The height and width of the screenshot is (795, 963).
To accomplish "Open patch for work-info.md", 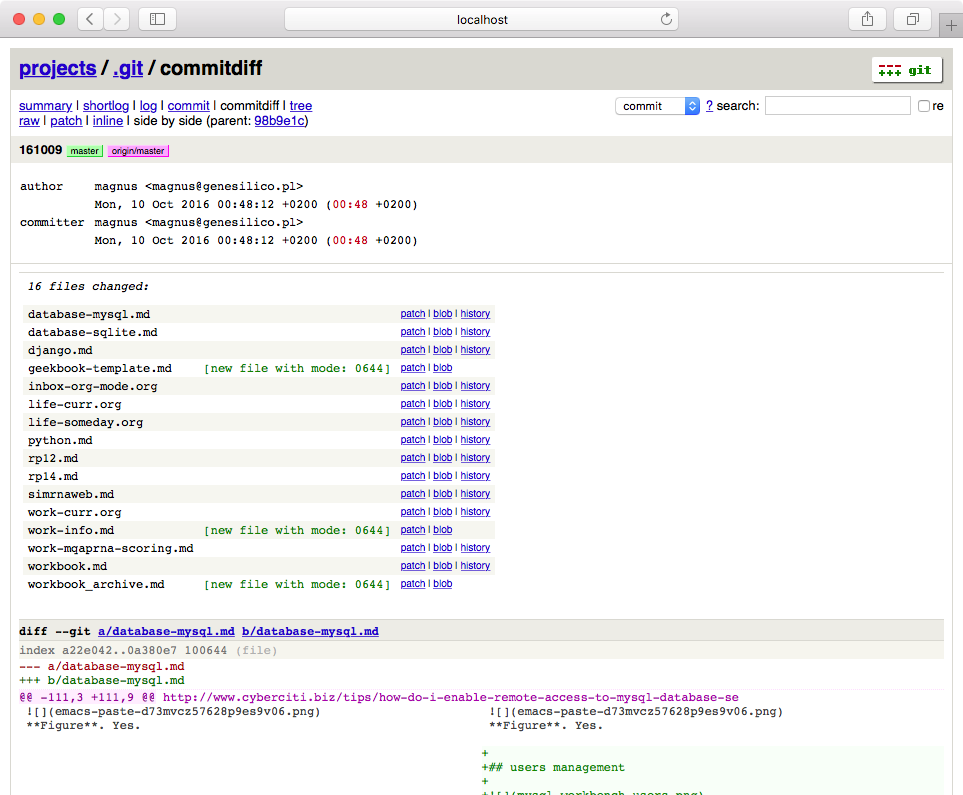I will pyautogui.click(x=413, y=530).
